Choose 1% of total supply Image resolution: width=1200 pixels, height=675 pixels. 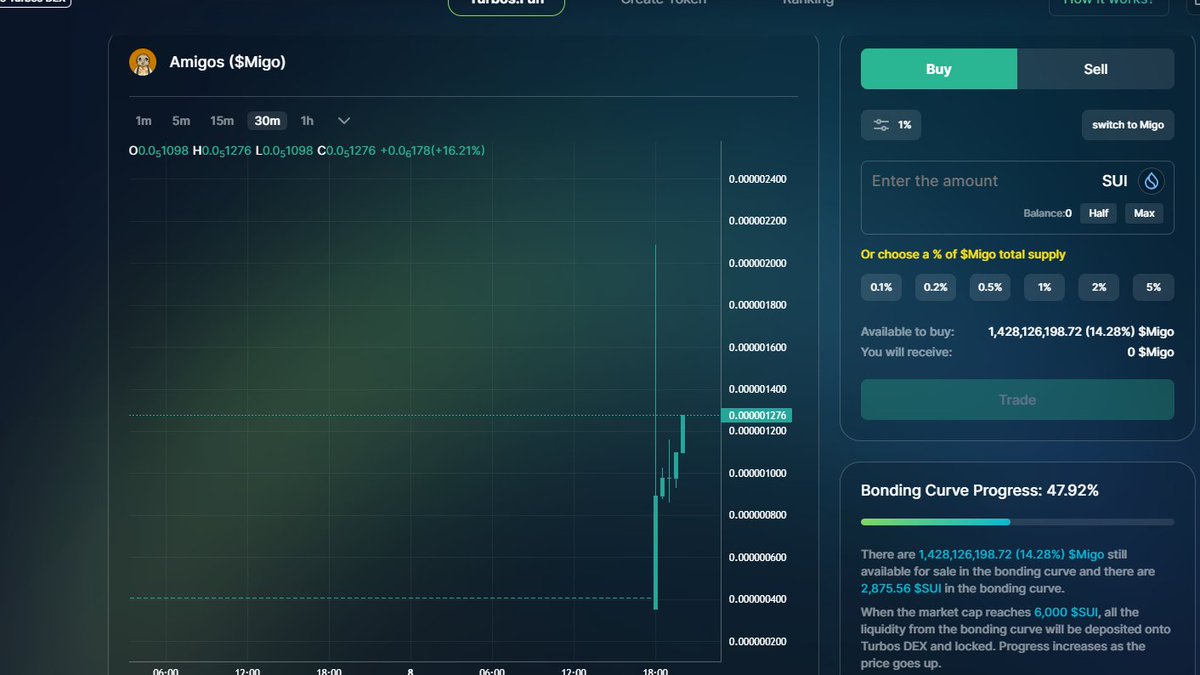coord(1044,287)
